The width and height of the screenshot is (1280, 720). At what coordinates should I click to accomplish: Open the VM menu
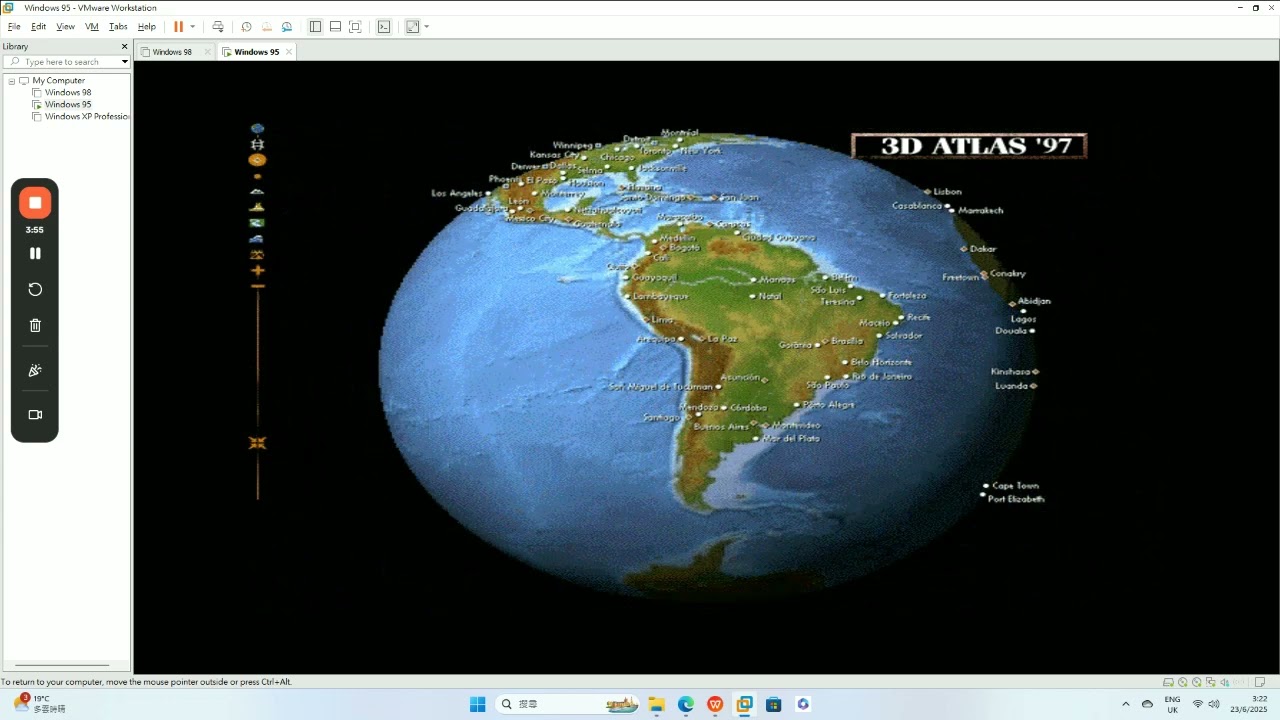[92, 27]
